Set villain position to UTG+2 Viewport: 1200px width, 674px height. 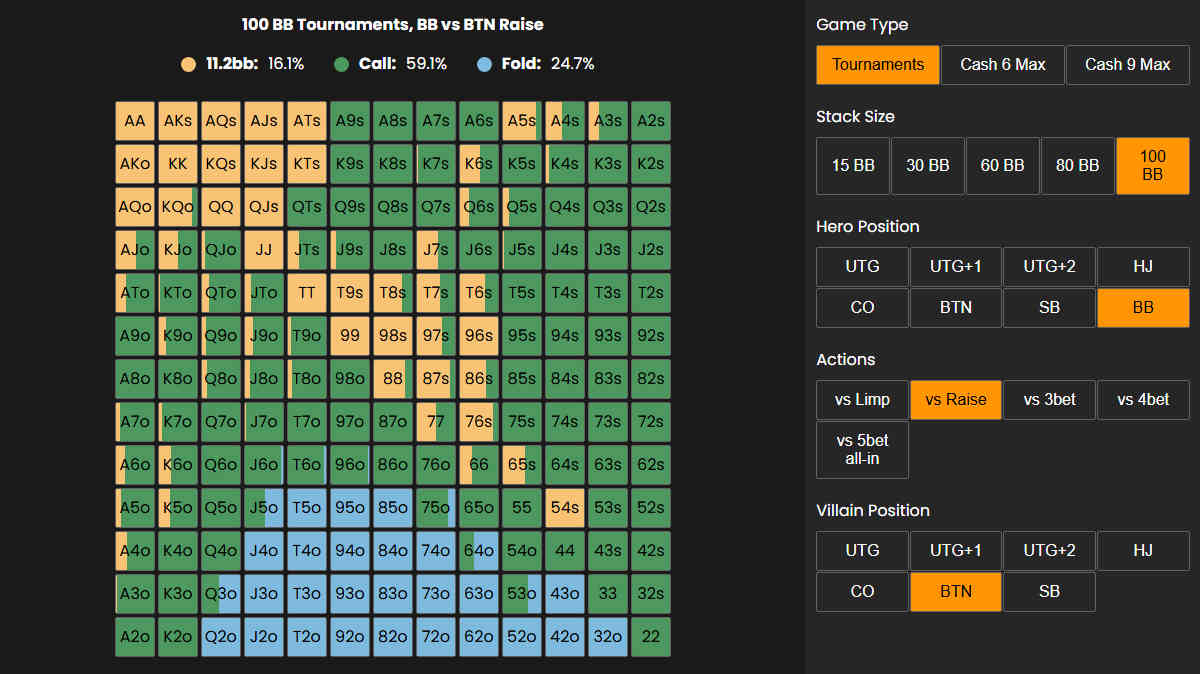click(x=1049, y=550)
